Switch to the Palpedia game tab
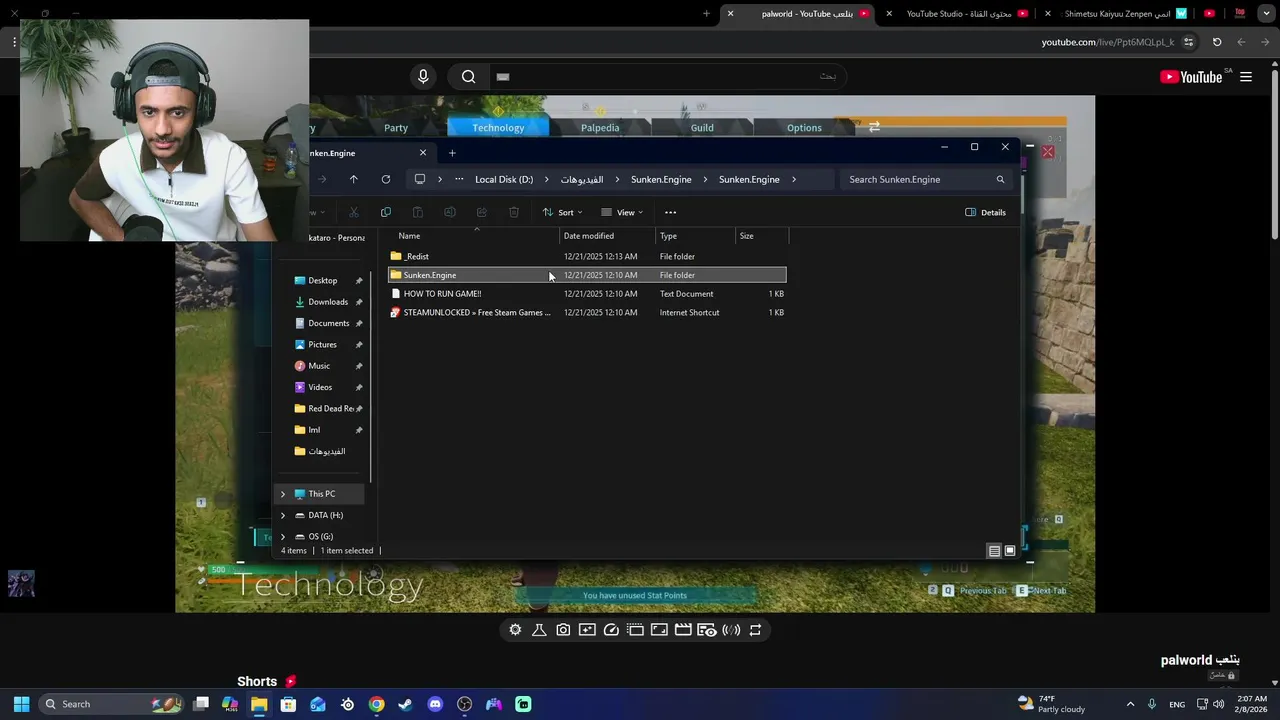The image size is (1280, 720). click(600, 127)
